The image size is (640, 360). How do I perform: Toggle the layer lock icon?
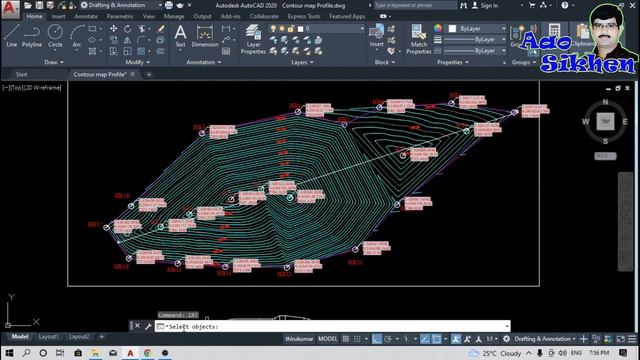click(x=291, y=29)
